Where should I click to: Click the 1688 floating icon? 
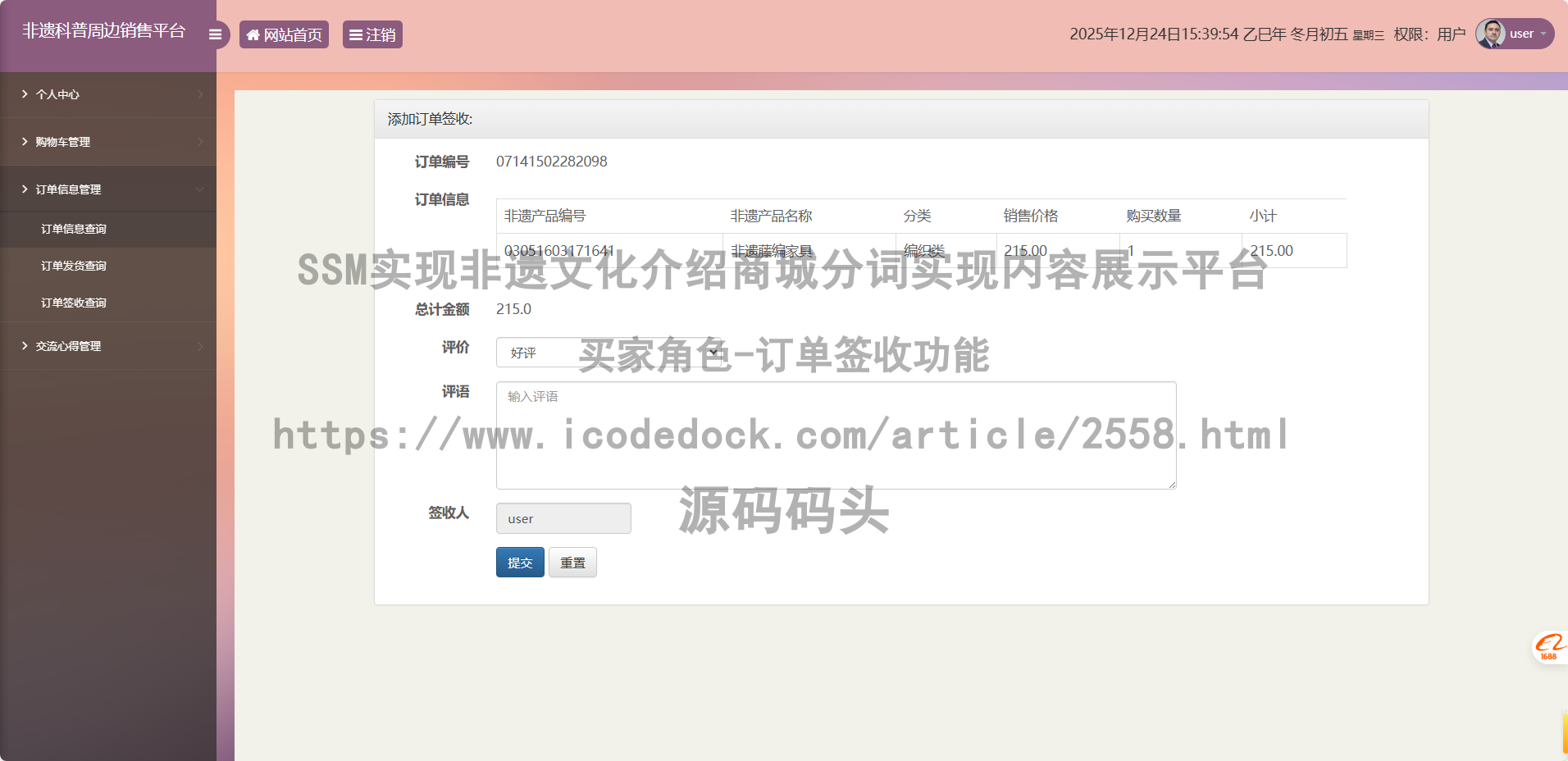1549,646
